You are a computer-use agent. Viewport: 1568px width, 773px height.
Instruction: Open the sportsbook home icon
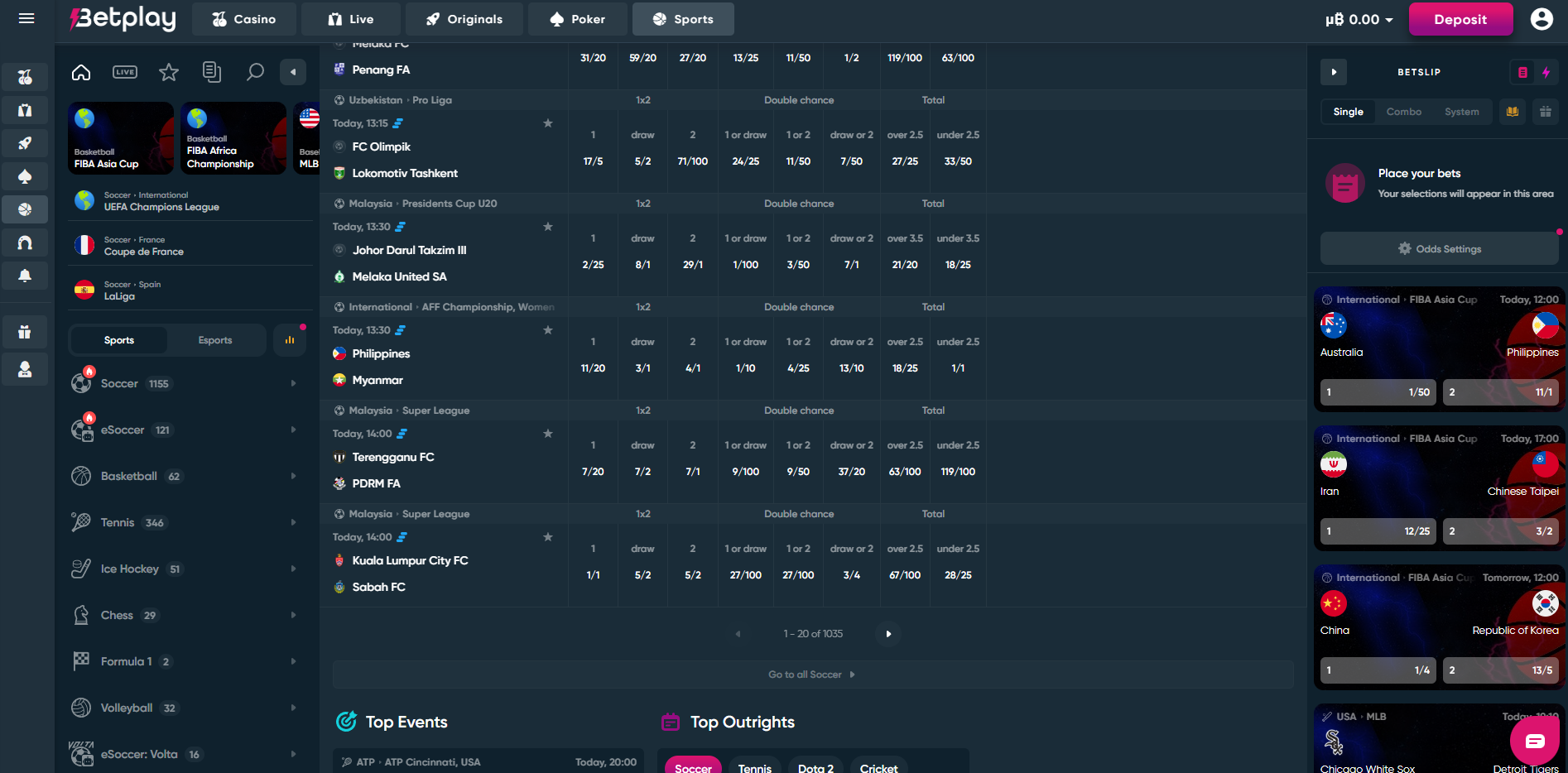coord(81,72)
